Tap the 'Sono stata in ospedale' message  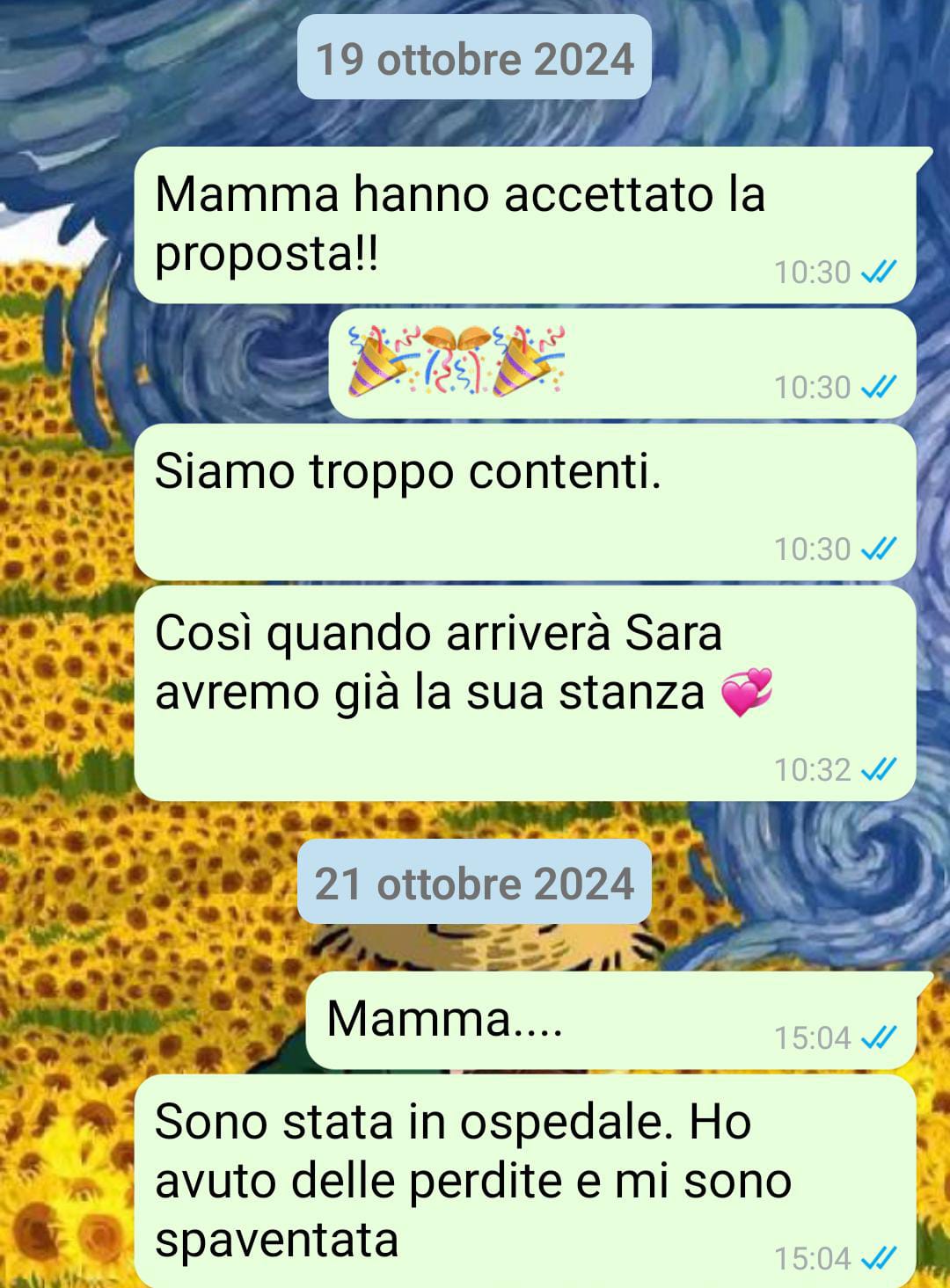525,1181
